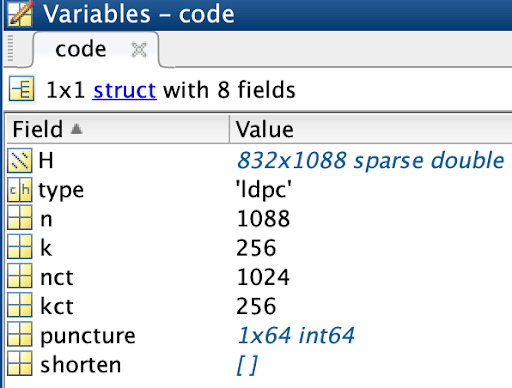512x388 pixels.
Task: Toggle the Field sort arrow
Action: pyautogui.click(x=76, y=128)
